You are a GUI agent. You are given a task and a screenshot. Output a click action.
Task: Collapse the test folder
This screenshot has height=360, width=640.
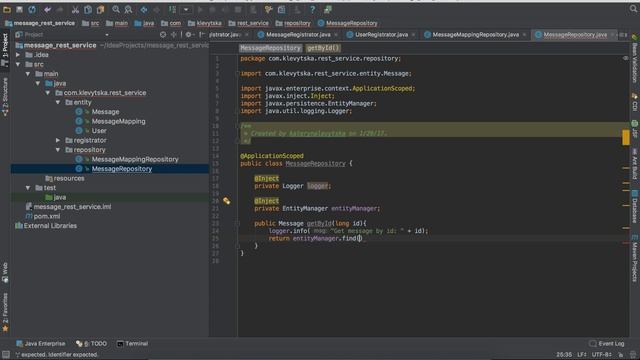point(28,188)
